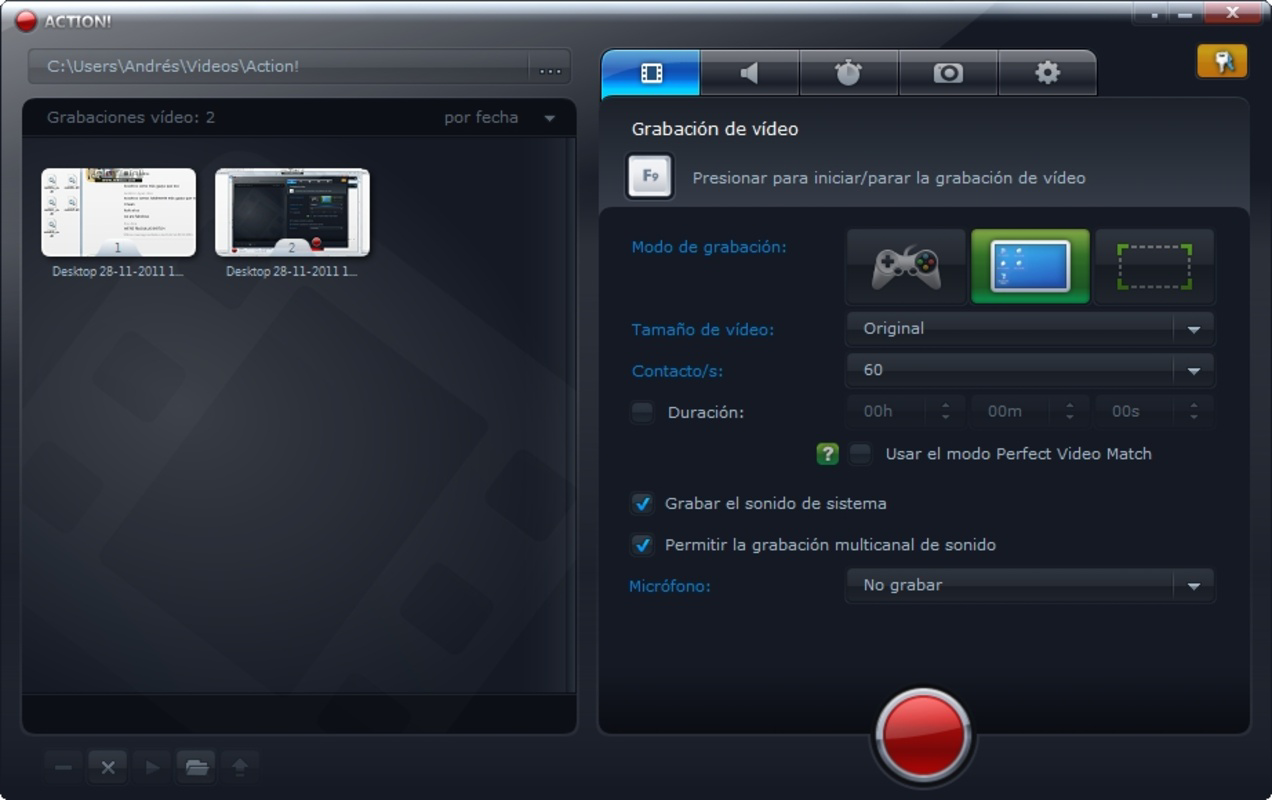Enable Perfect Video Match mode checkbox
Image resolution: width=1272 pixels, height=800 pixels.
click(x=860, y=454)
